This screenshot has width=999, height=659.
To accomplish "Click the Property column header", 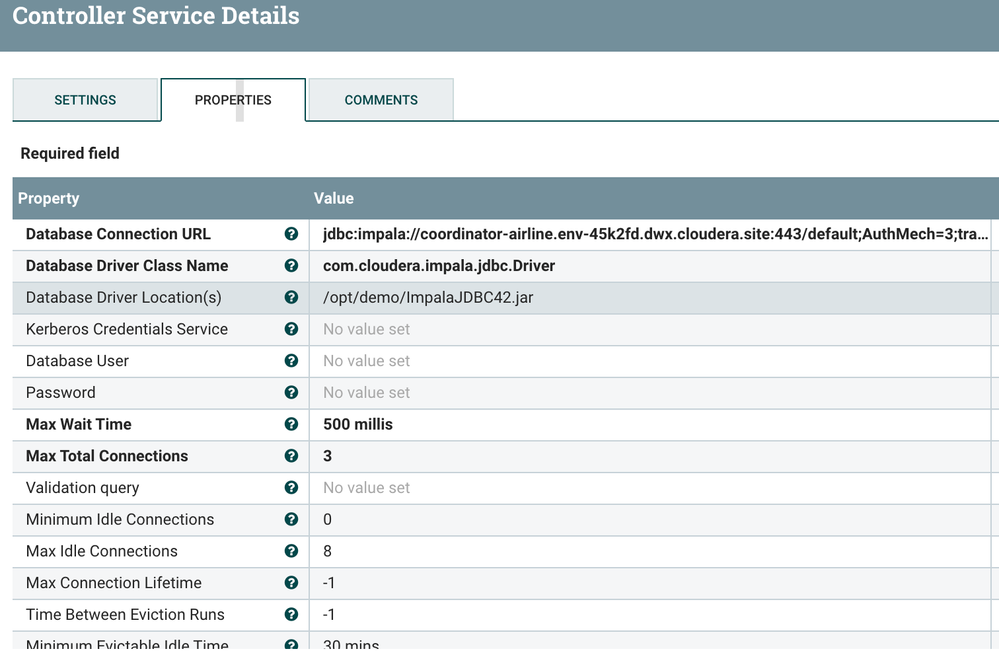I will click(49, 198).
